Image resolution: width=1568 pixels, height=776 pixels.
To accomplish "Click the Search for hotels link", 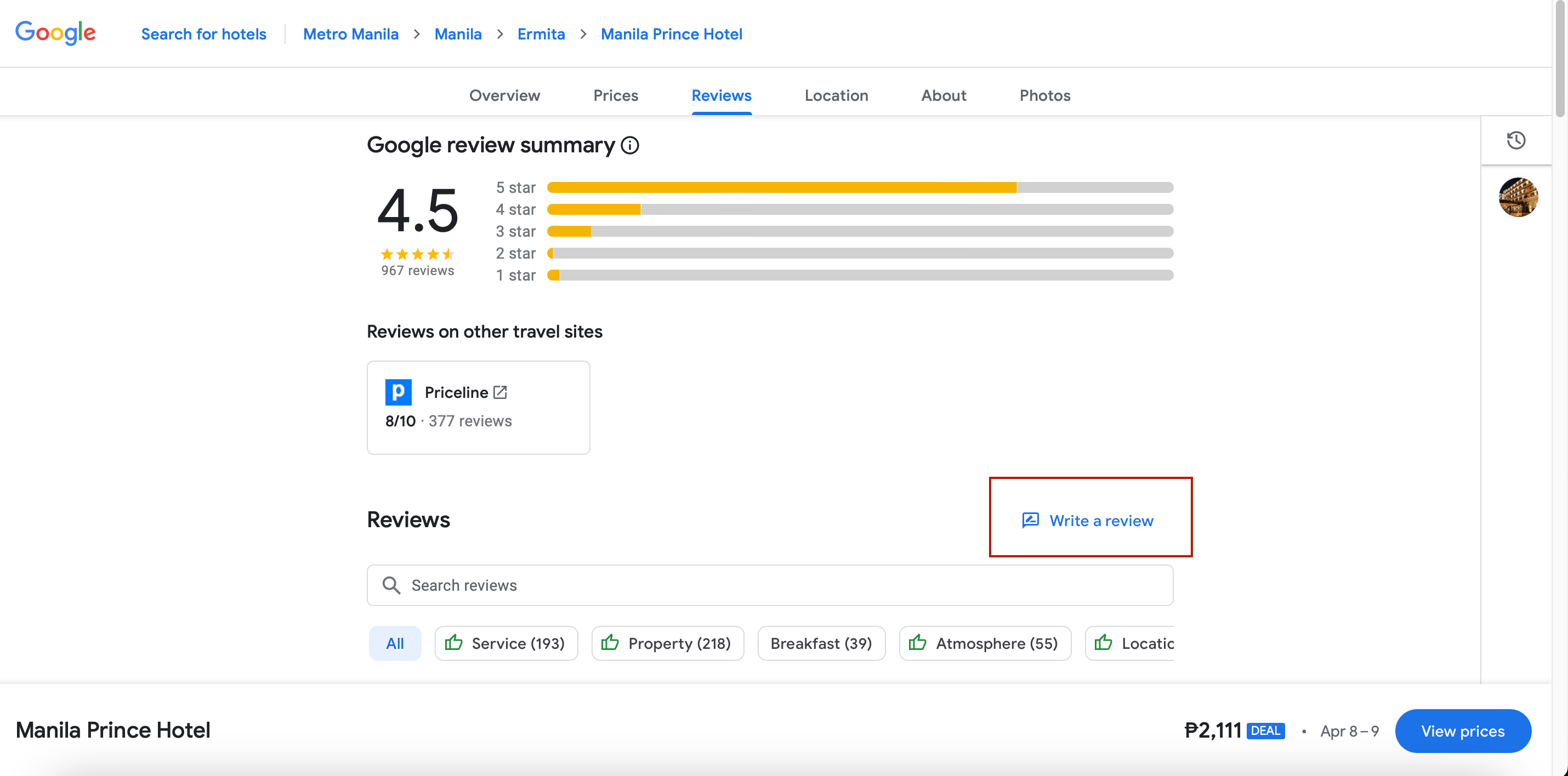I will coord(204,34).
